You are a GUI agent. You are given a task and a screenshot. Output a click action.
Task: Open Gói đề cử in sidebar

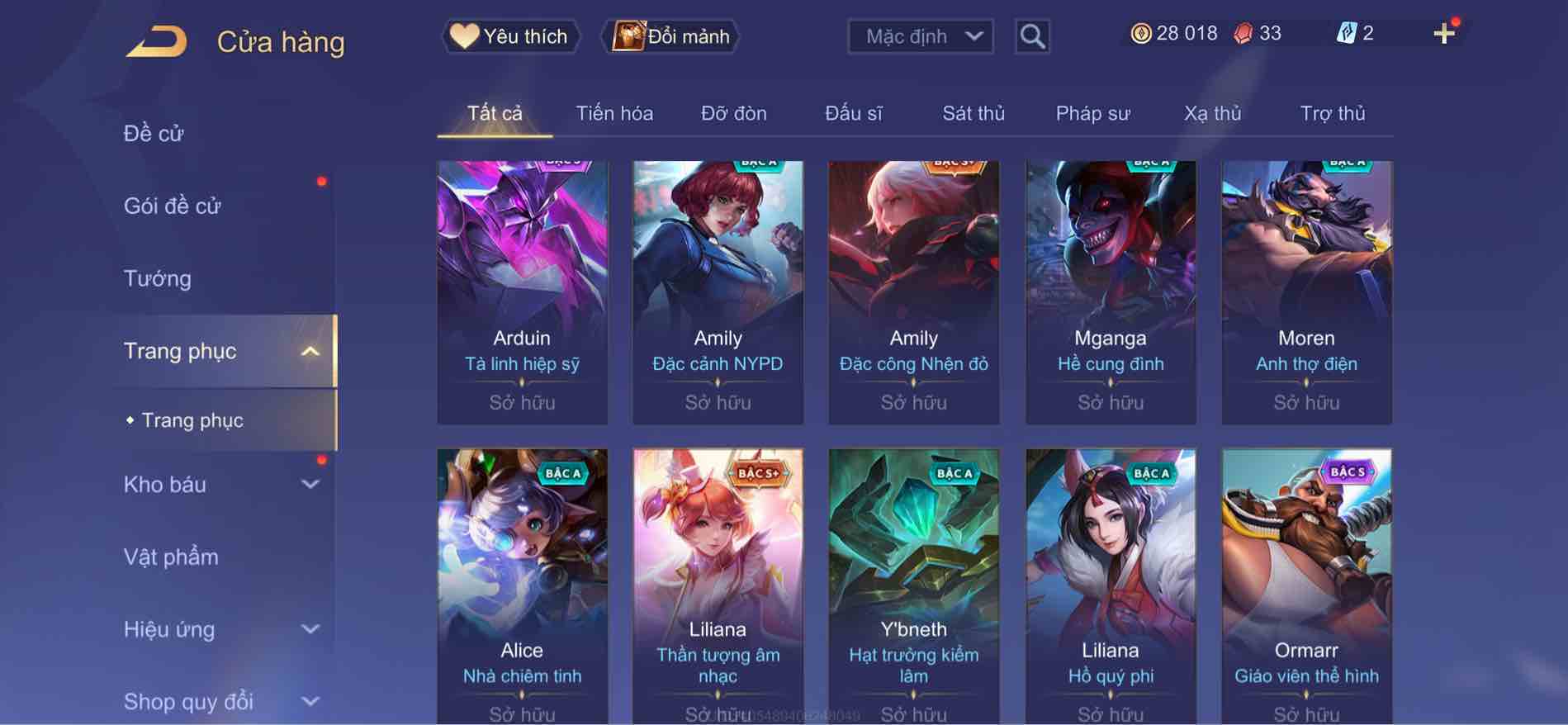(172, 206)
